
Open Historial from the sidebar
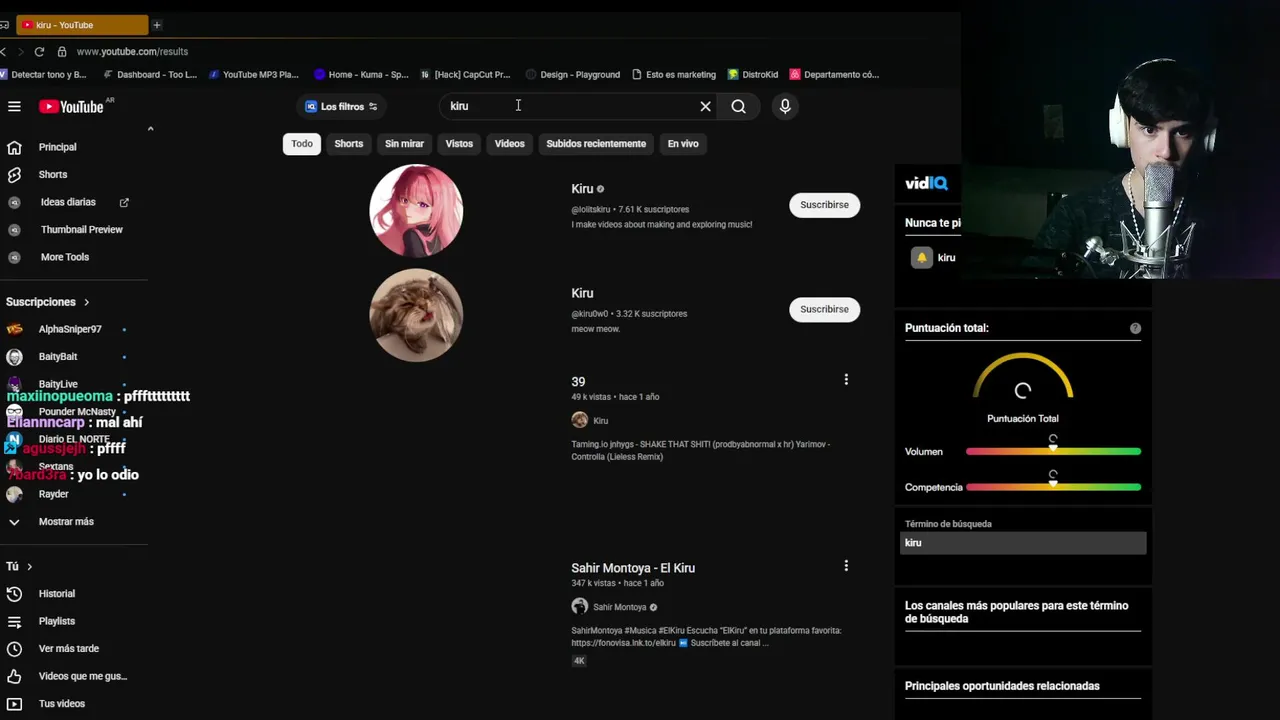(x=57, y=594)
